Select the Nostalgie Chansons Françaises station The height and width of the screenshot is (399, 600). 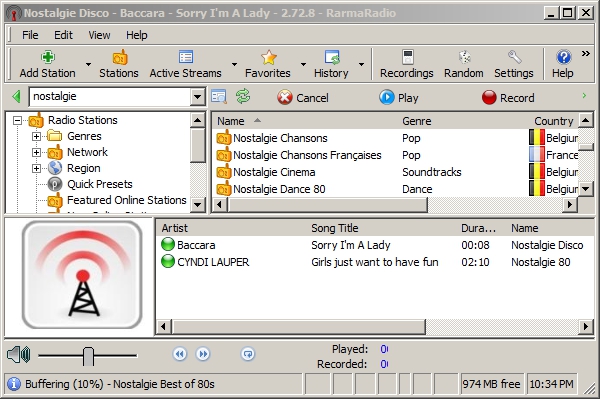(307, 155)
